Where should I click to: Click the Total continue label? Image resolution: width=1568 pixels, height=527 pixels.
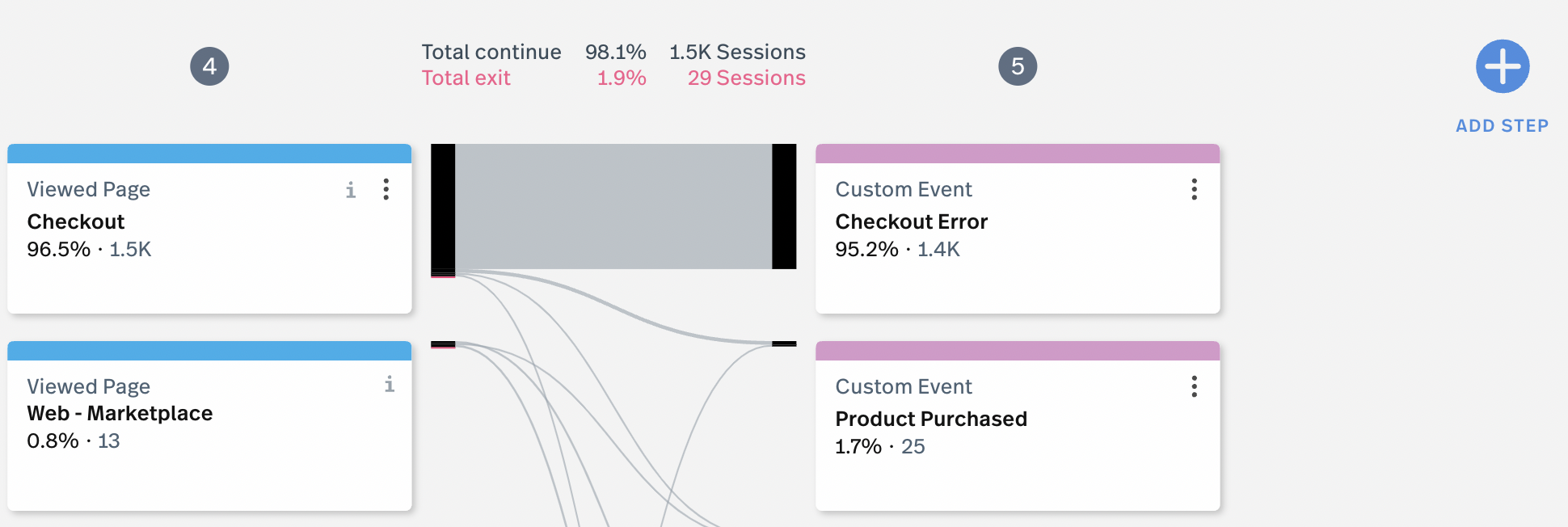[x=491, y=52]
